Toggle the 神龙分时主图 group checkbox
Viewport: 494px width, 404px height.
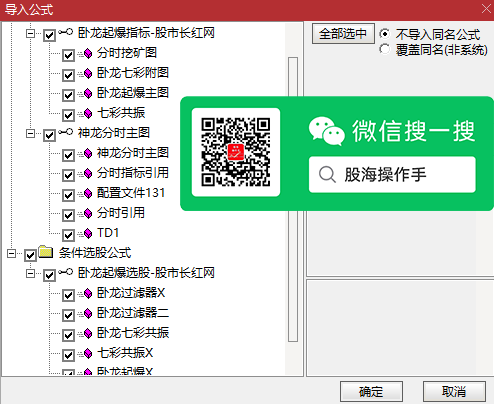[x=49, y=135]
